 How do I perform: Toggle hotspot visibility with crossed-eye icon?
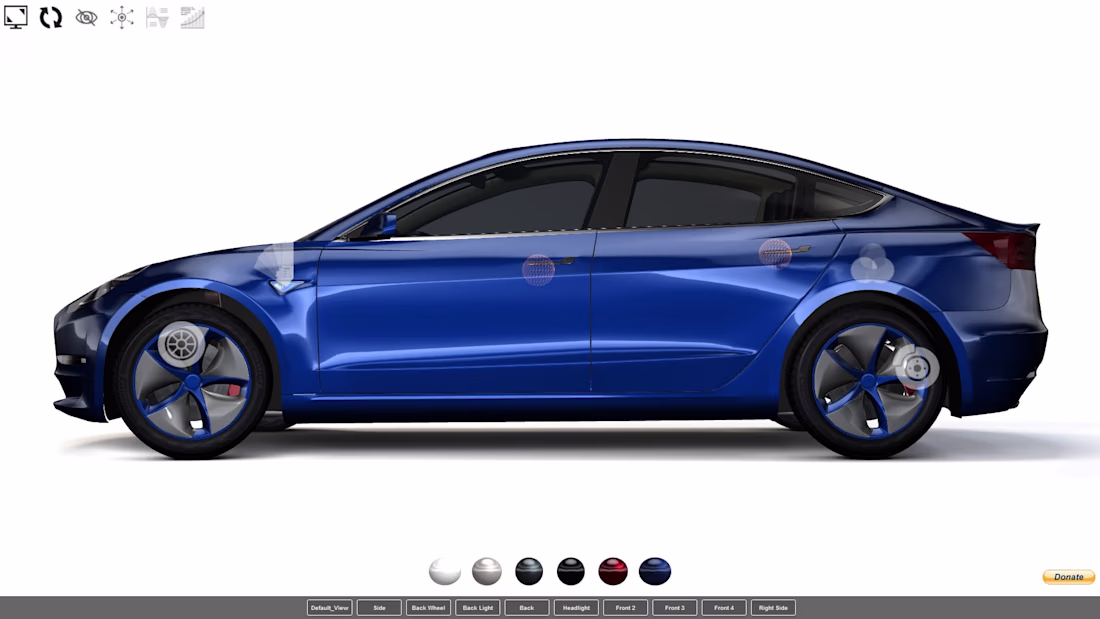(x=86, y=17)
